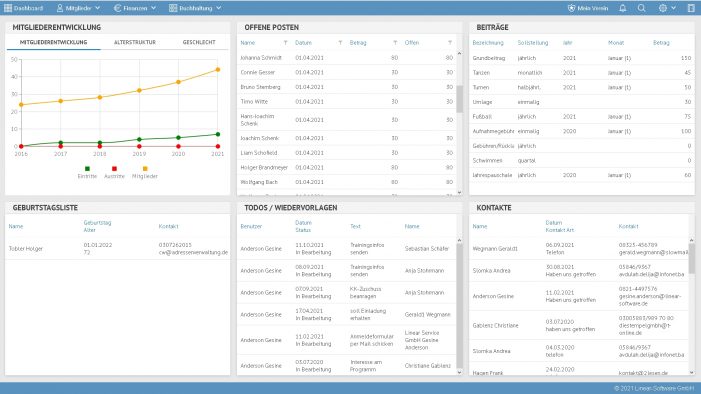Viewport: 701px width, 394px height.
Task: Toggle the Mitglieder legend series
Action: 144,172
